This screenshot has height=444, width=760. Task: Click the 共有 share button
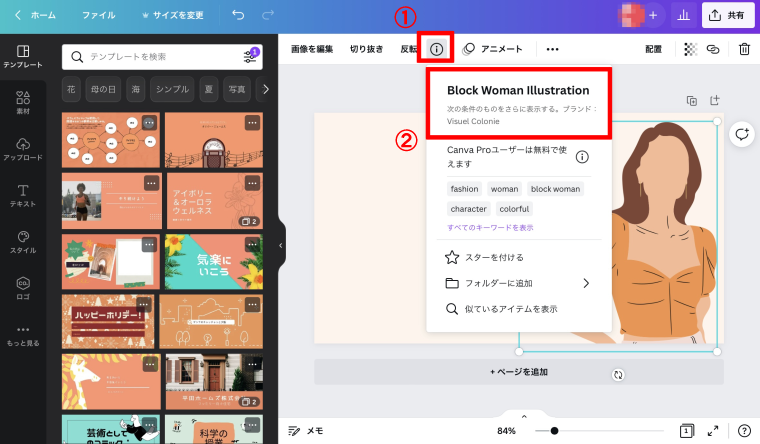[x=728, y=15]
